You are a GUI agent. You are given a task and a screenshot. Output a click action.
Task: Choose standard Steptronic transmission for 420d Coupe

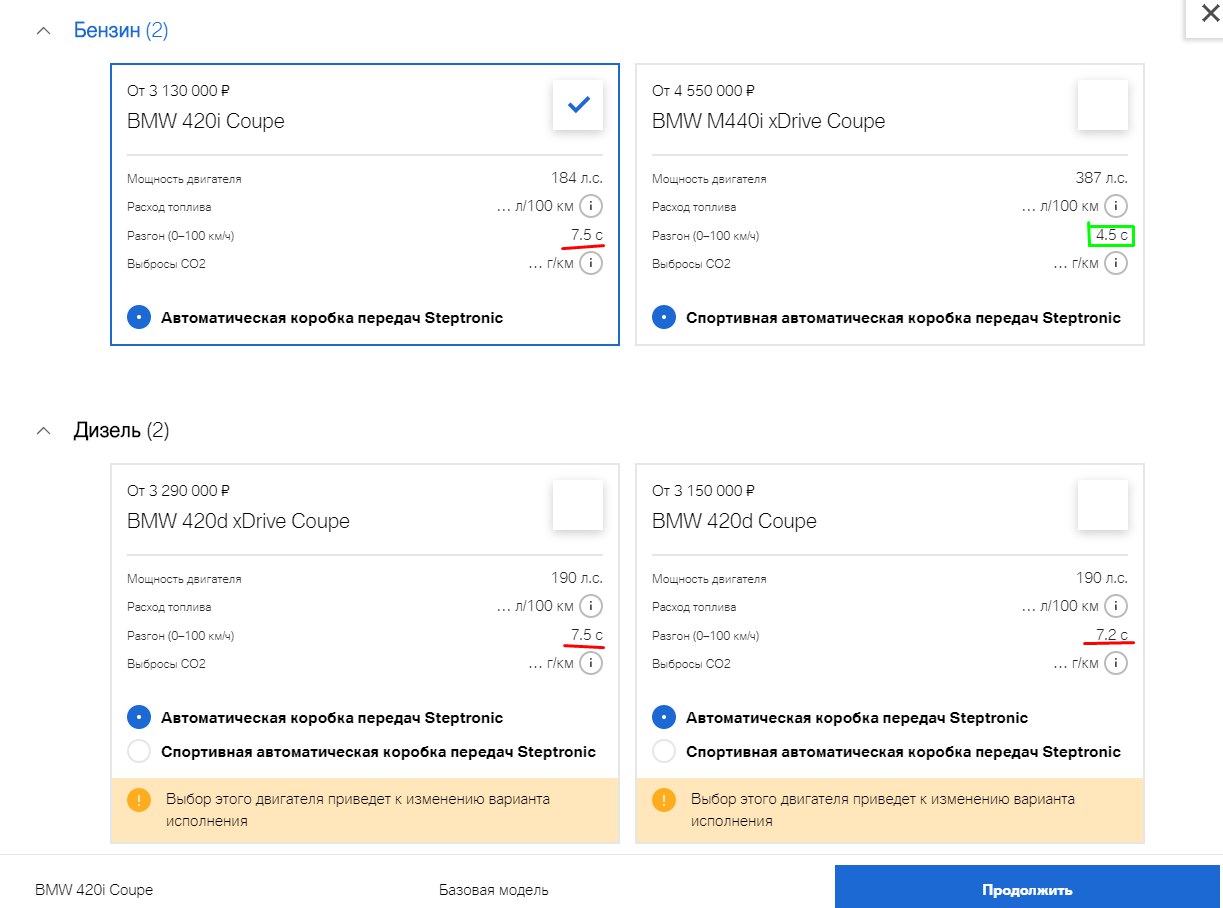coord(663,718)
